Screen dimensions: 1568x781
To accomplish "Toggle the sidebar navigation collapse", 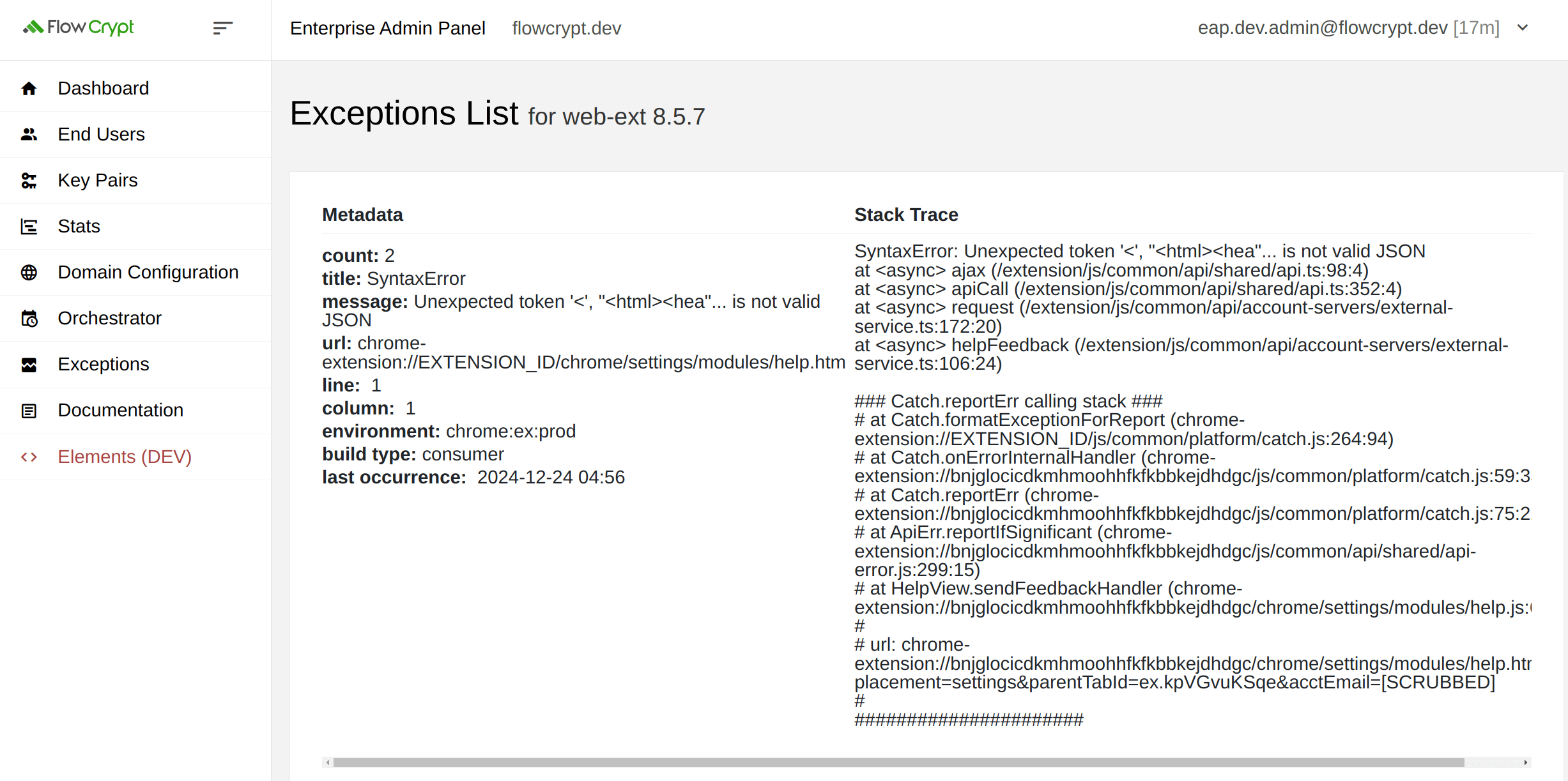I will (x=223, y=28).
